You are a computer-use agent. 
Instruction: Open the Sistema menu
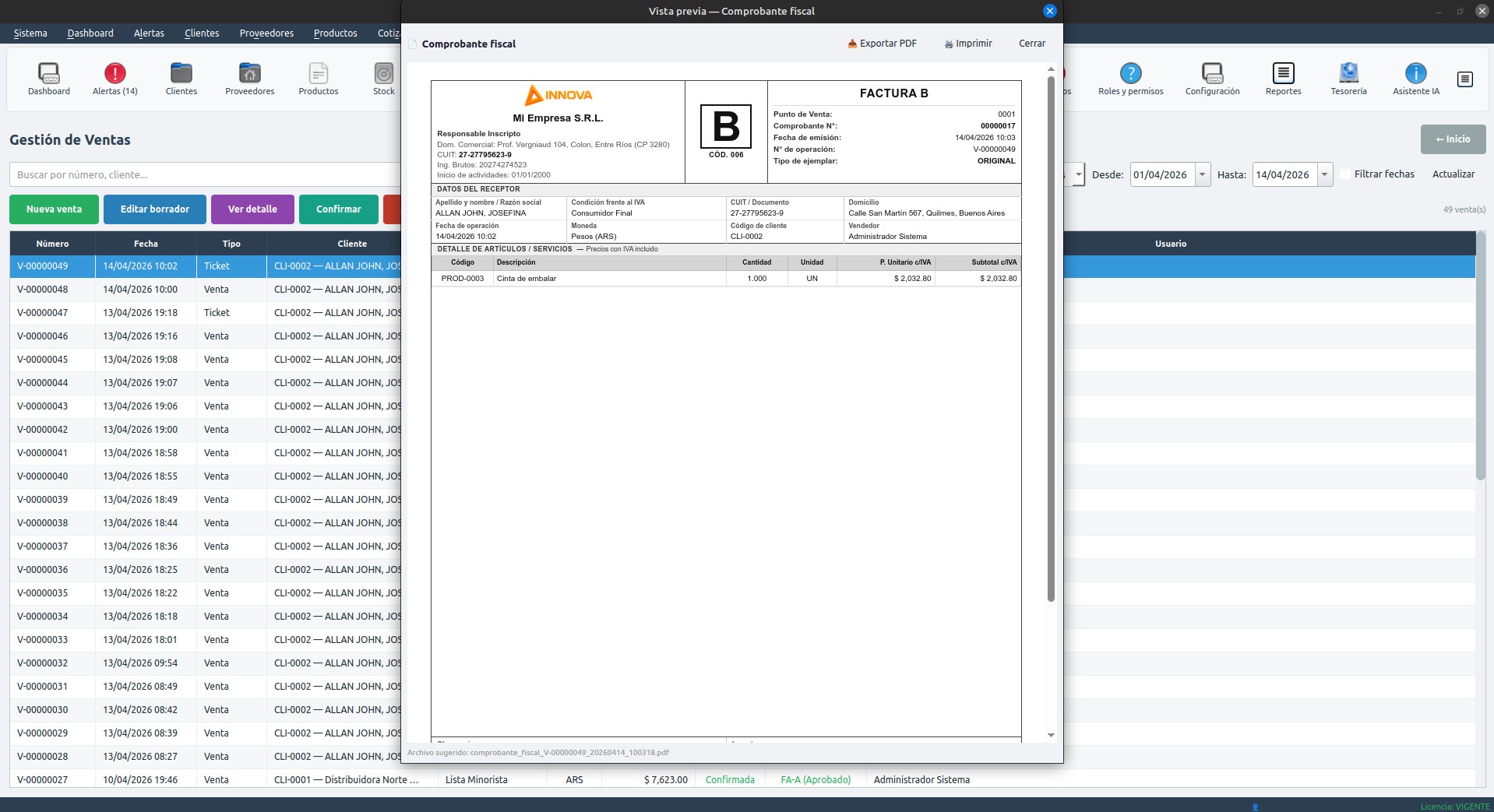click(x=30, y=33)
